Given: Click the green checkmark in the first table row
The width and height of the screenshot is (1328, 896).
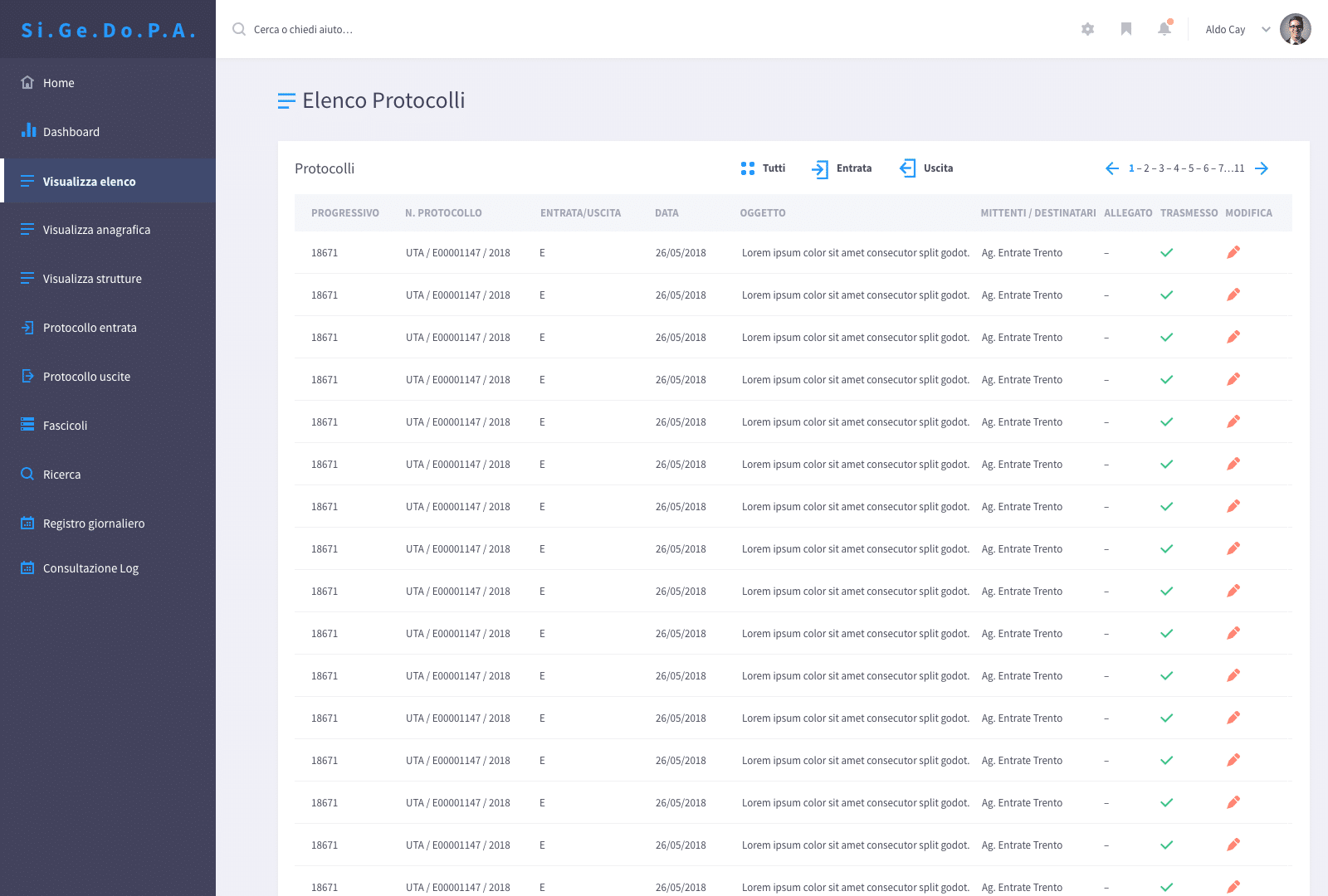Looking at the screenshot, I should (x=1166, y=252).
